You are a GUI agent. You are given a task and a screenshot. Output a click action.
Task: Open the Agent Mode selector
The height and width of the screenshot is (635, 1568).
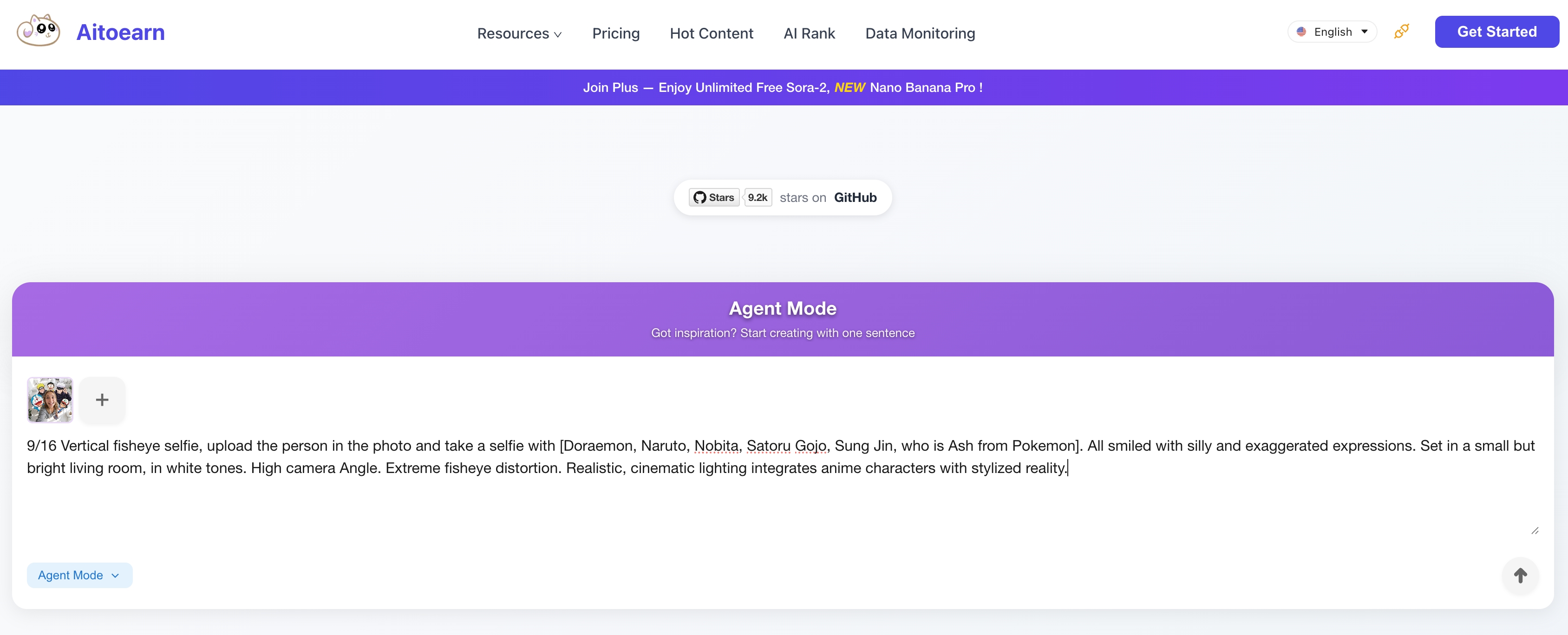click(79, 575)
